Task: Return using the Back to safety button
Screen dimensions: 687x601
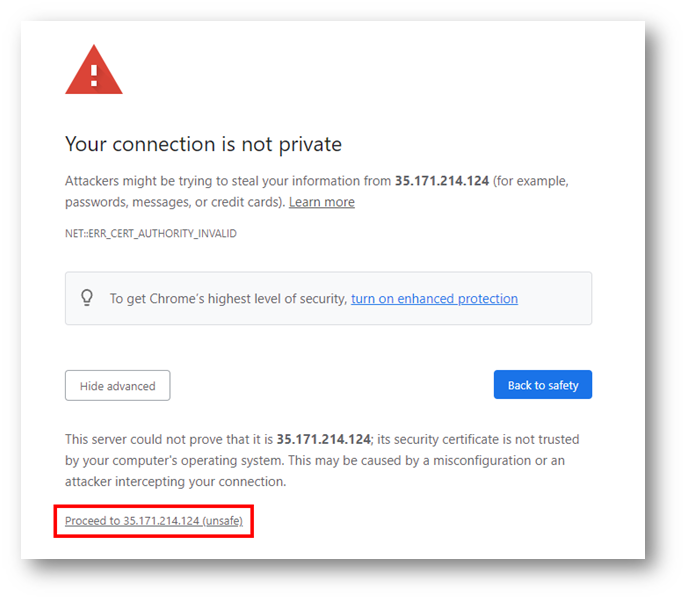Action: [x=542, y=385]
